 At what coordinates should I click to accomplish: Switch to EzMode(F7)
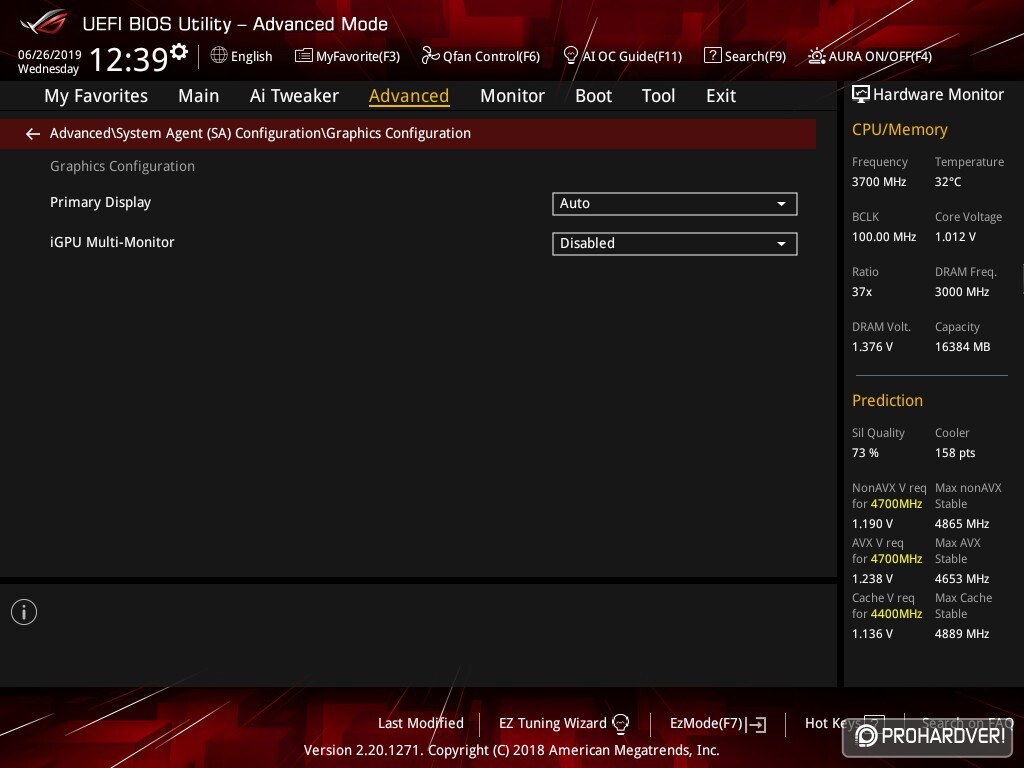tap(718, 724)
